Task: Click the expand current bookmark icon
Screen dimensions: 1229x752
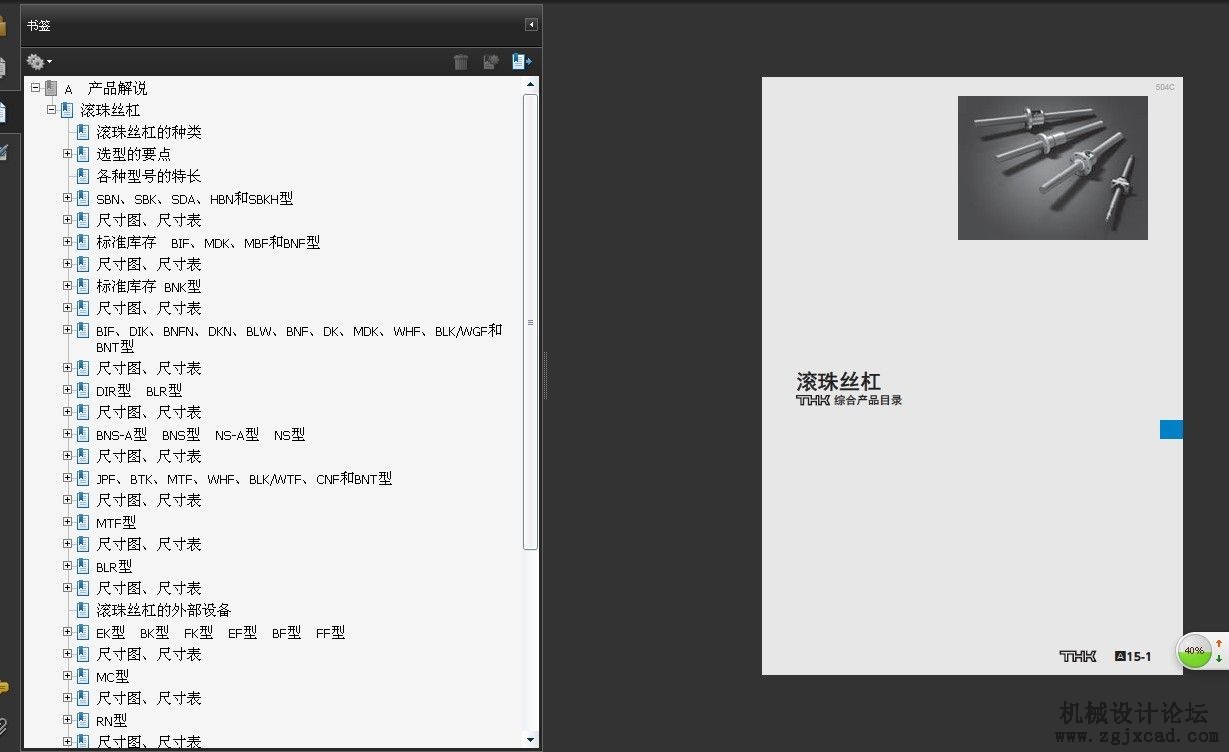Action: pos(522,62)
